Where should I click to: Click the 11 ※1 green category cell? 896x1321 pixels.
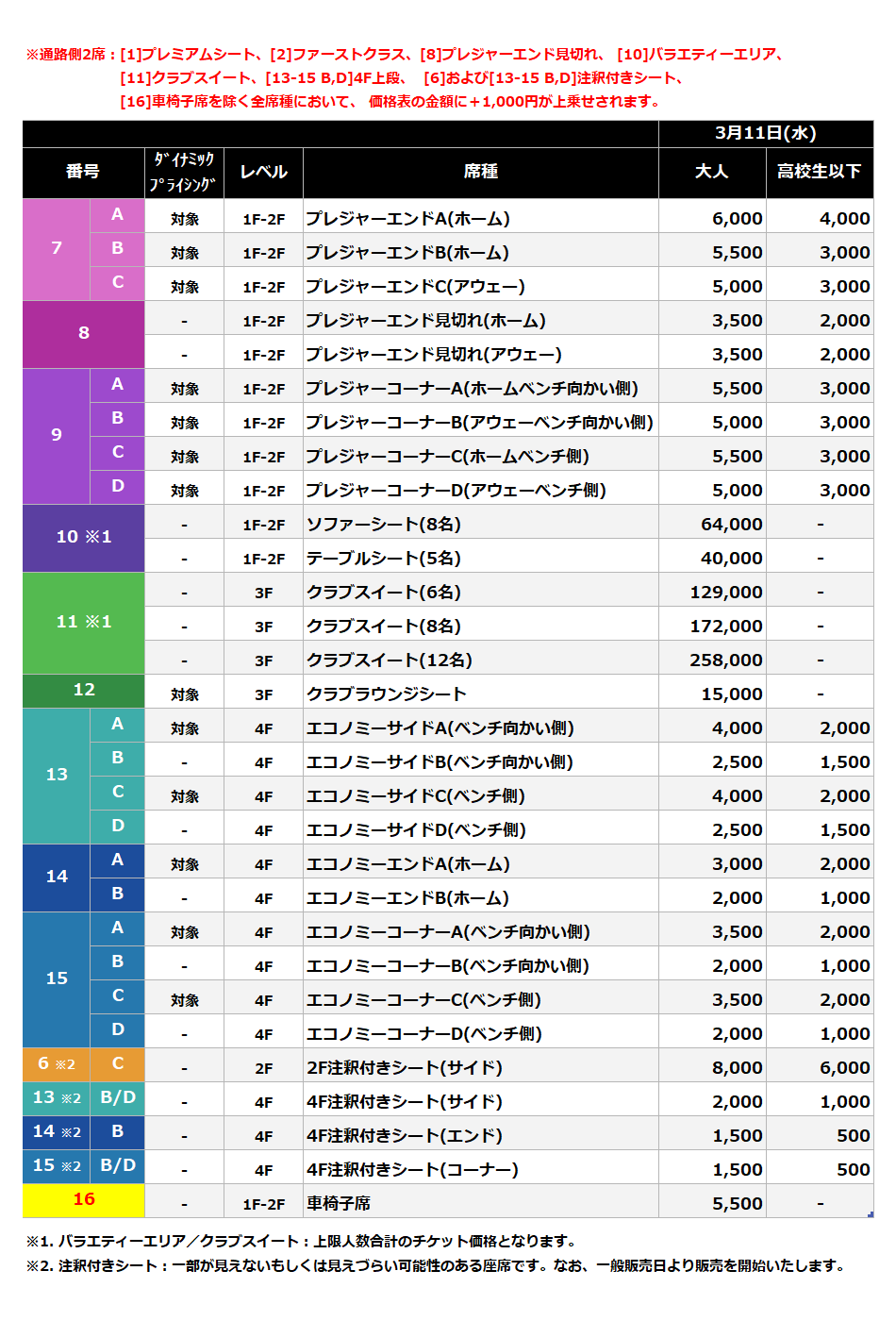coord(83,622)
